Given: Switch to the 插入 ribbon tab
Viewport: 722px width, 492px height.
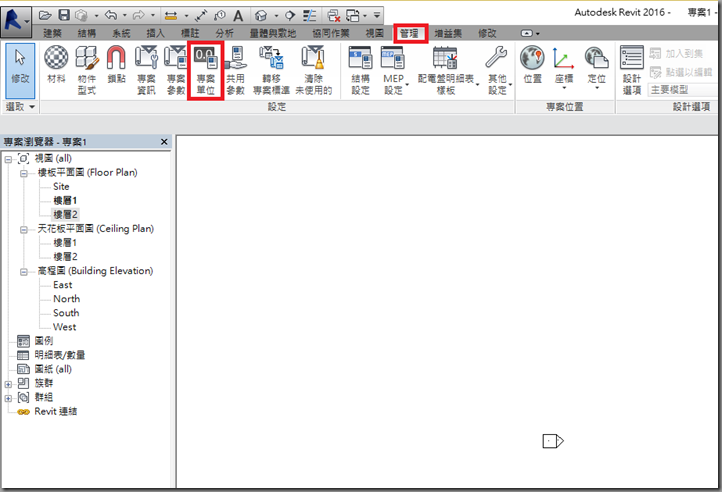Looking at the screenshot, I should [155, 33].
